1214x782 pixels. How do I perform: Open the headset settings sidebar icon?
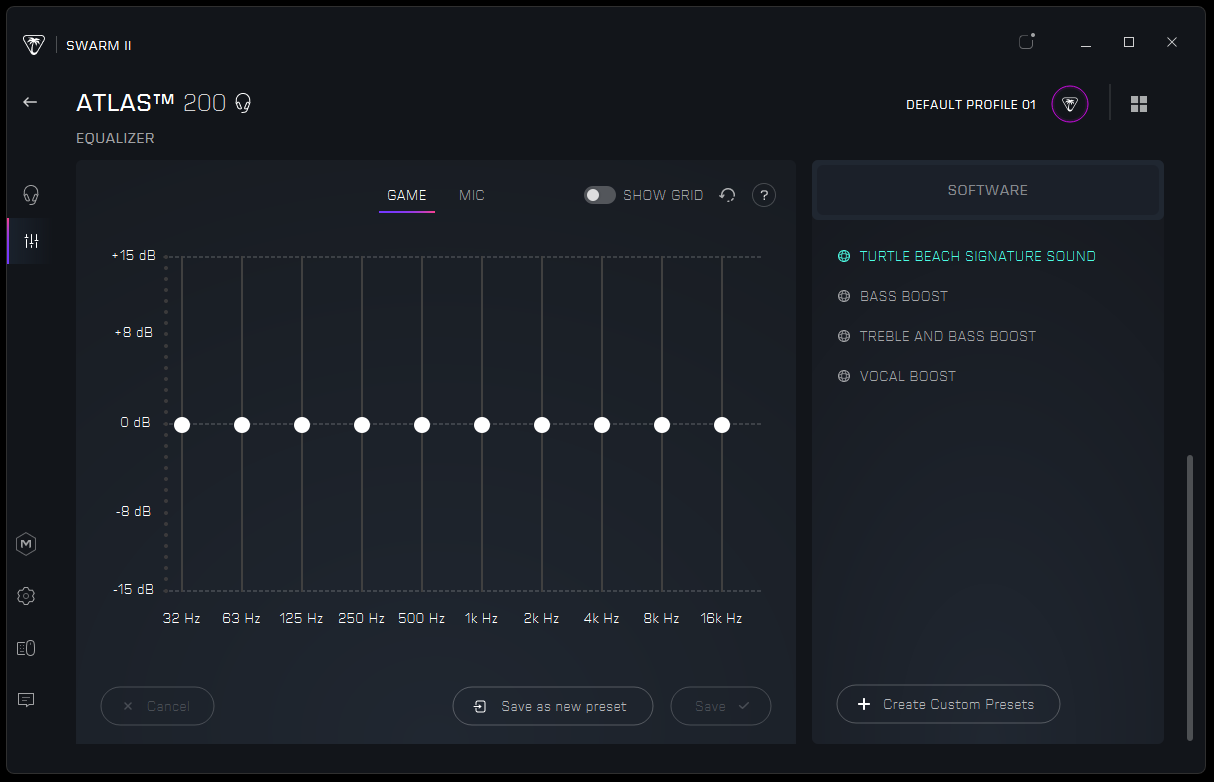click(31, 194)
